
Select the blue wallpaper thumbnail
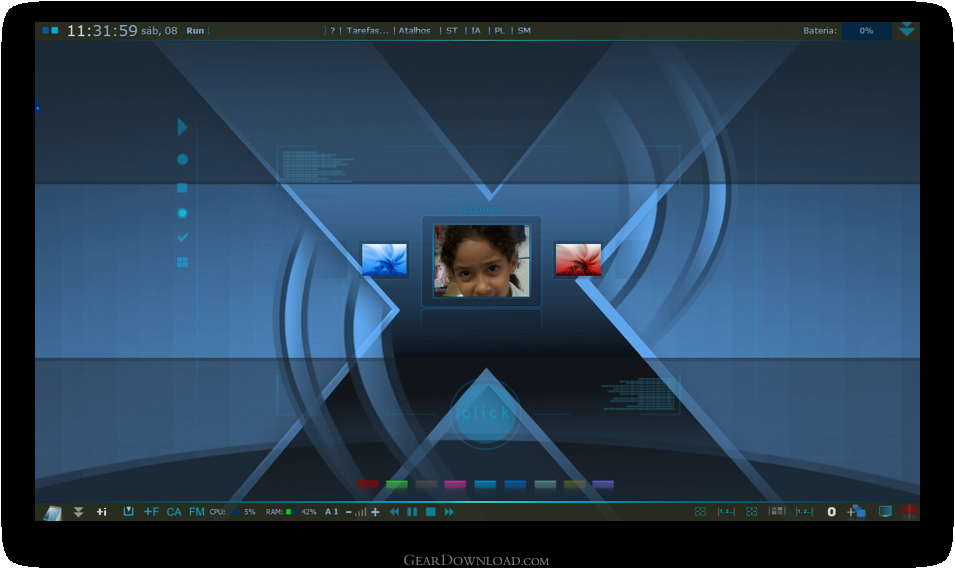point(384,260)
